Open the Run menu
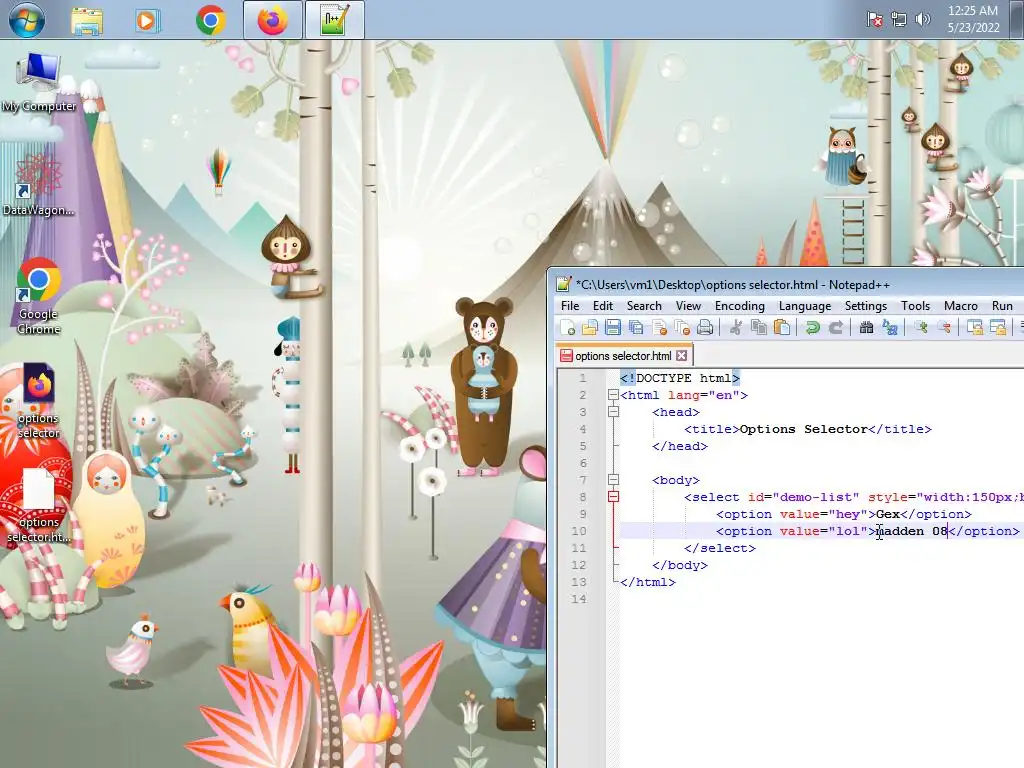This screenshot has height=768, width=1024. tap(1002, 306)
